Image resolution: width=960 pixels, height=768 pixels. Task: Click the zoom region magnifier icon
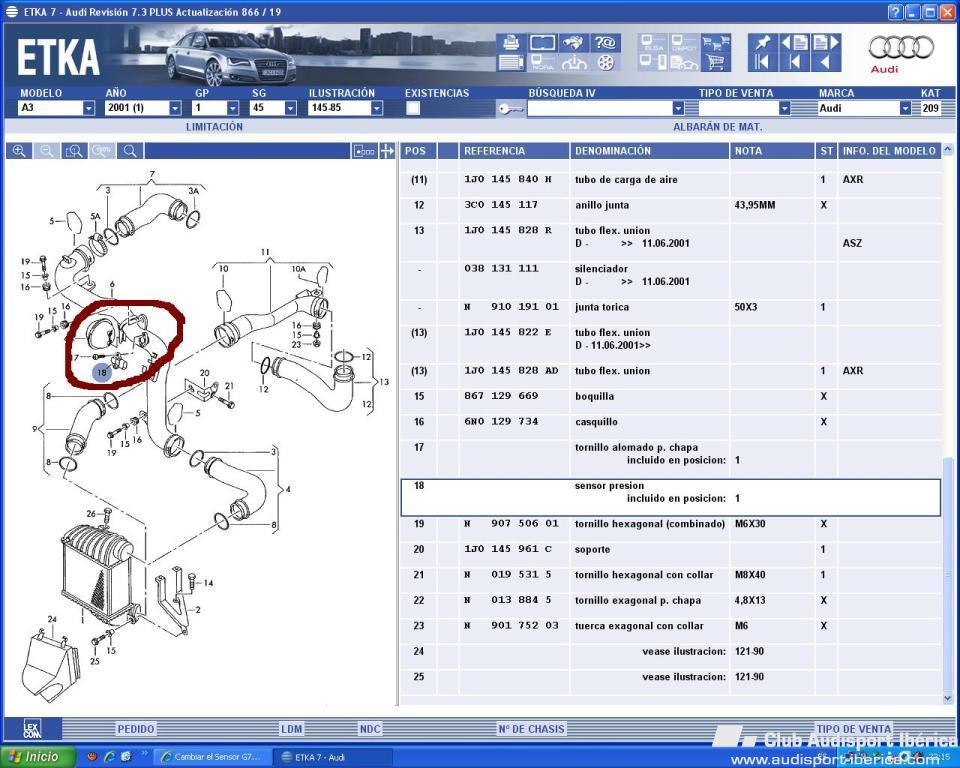74,151
